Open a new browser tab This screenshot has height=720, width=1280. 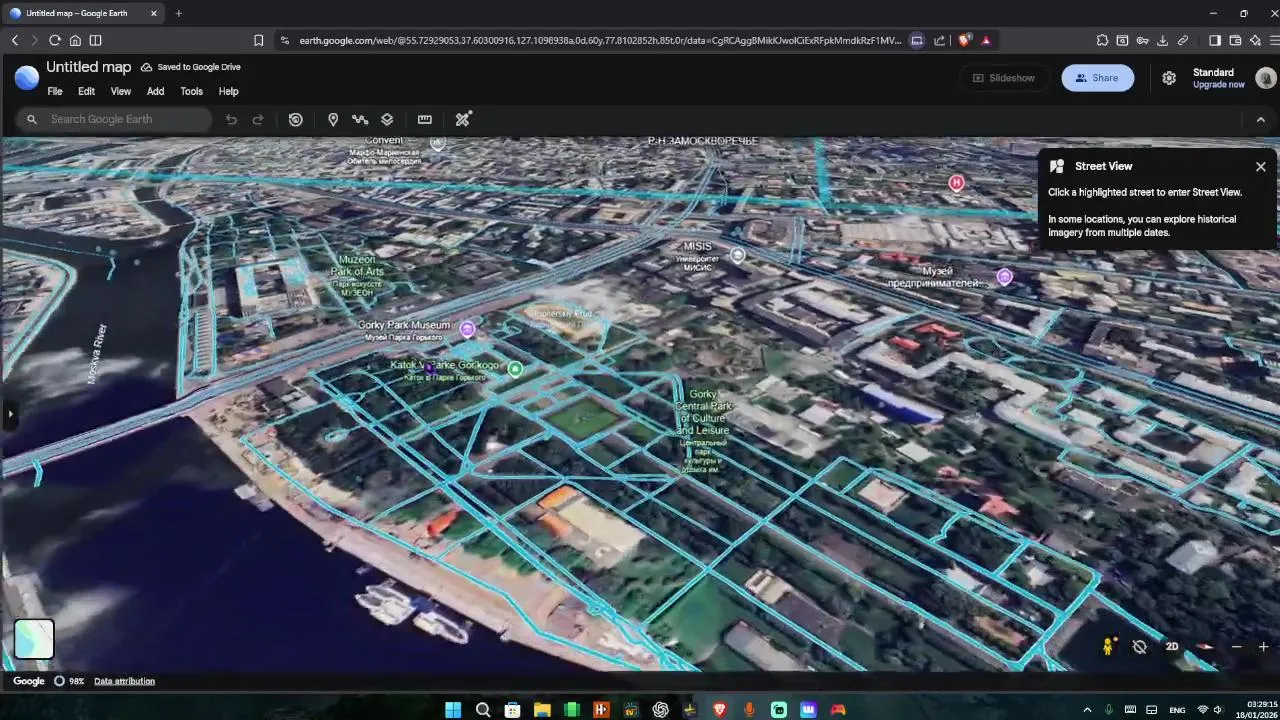pyautogui.click(x=178, y=13)
